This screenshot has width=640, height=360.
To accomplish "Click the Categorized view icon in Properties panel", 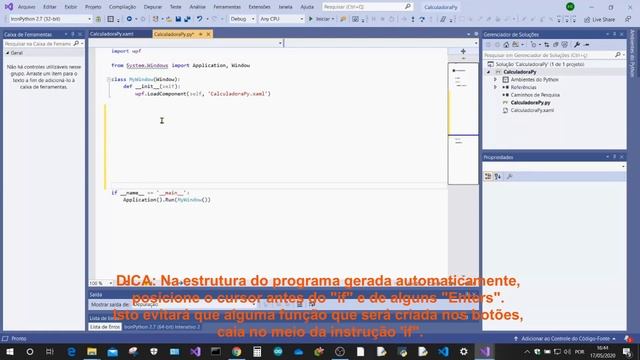I will 488,176.
